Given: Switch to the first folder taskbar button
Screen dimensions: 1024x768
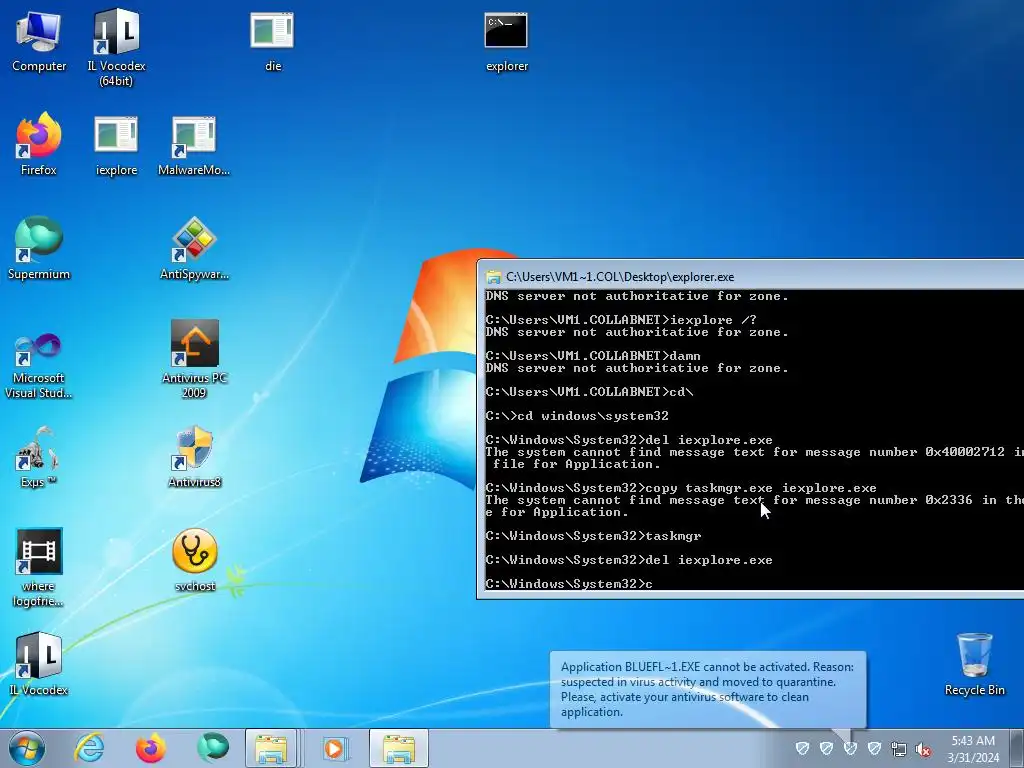Looking at the screenshot, I should (271, 748).
